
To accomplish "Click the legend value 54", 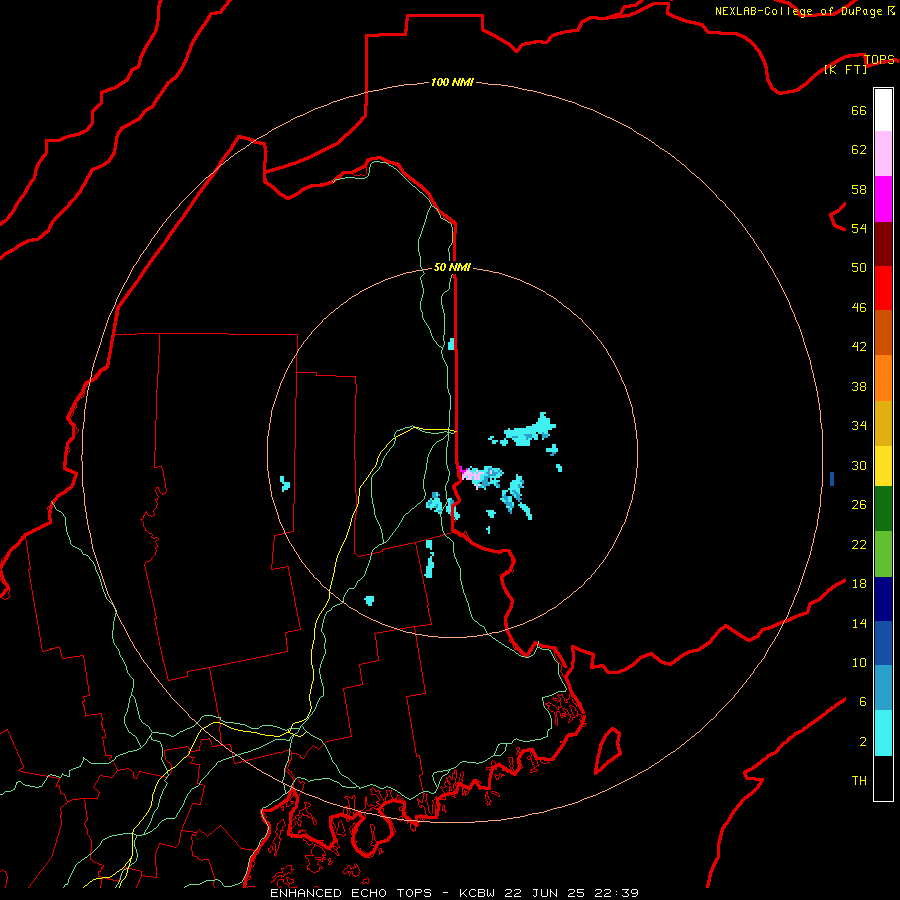I will click(x=859, y=228).
